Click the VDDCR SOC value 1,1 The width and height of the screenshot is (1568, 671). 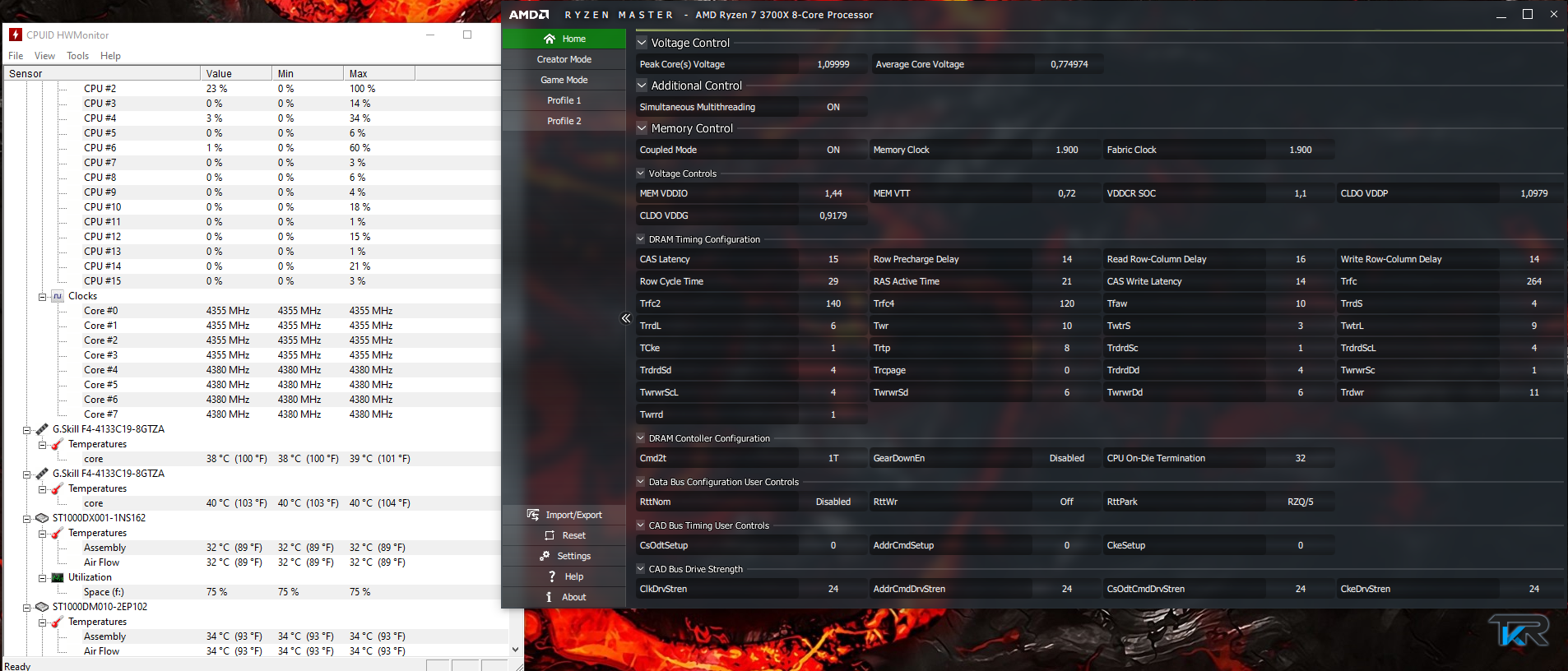1301,193
